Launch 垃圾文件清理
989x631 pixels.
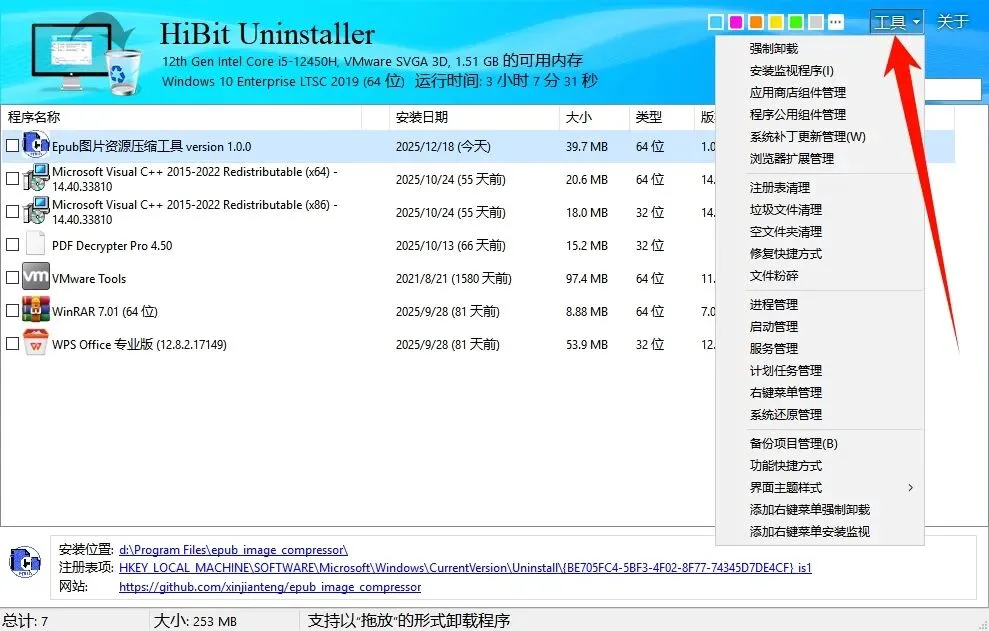786,209
